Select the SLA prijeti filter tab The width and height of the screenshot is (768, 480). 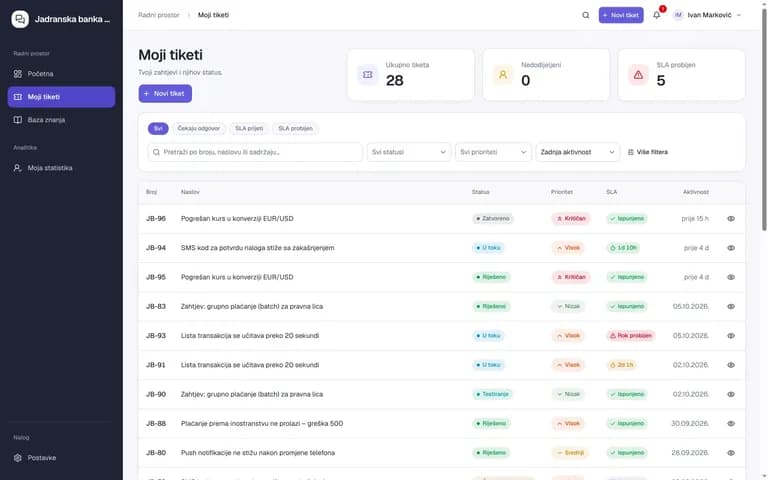[x=249, y=128]
